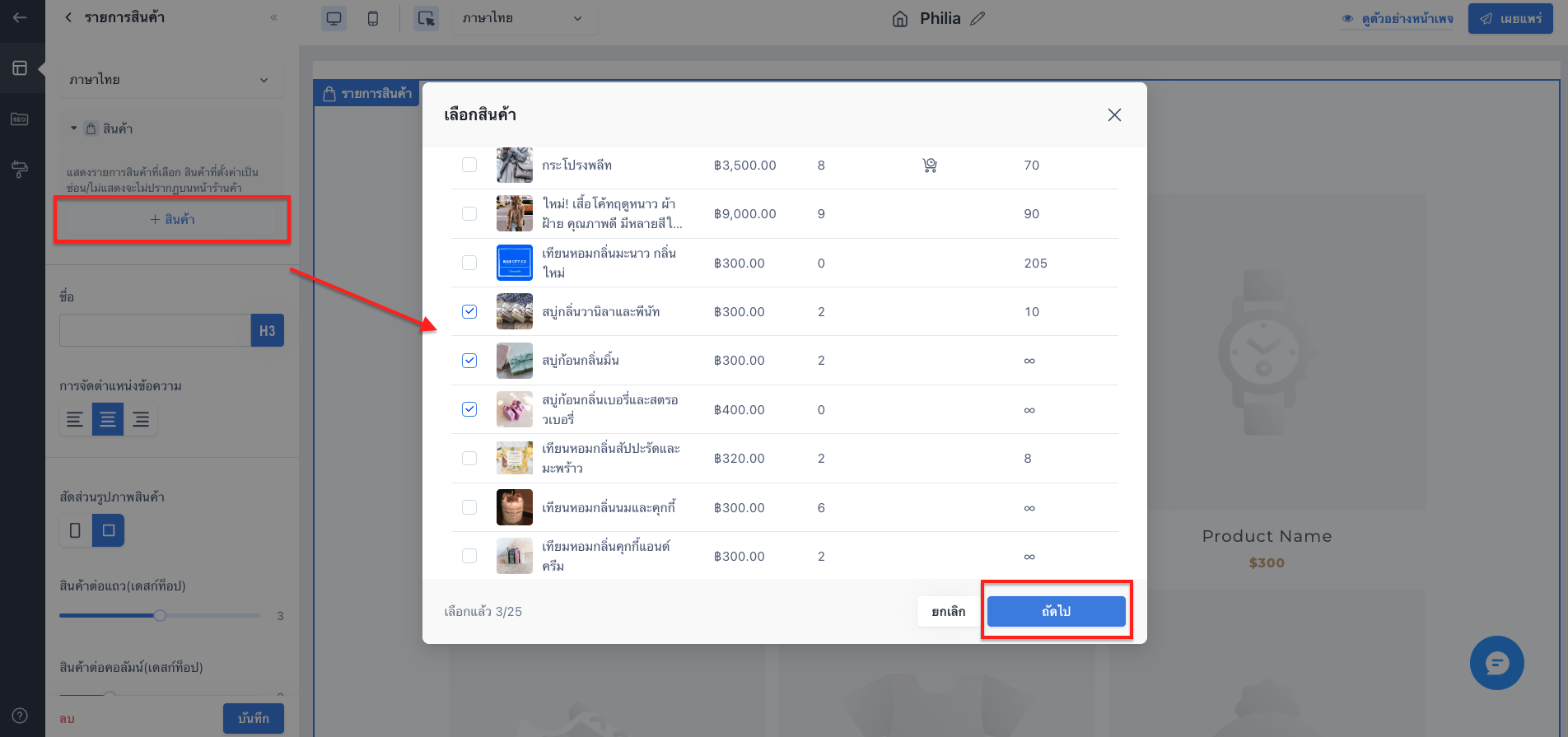This screenshot has height=737, width=1568.
Task: Click the + สินค้า add product button
Action: point(172,219)
